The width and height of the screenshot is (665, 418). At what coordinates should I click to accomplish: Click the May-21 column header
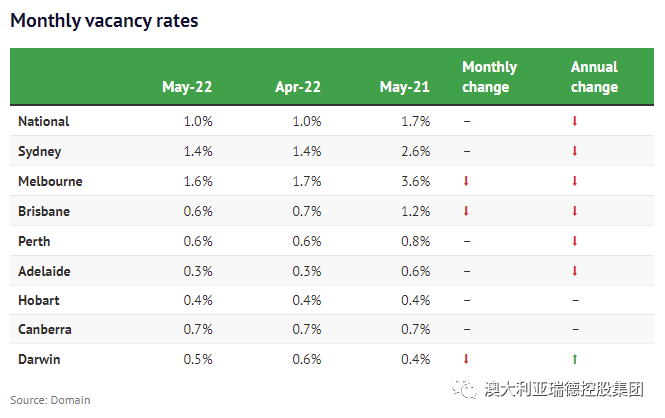coord(405,87)
